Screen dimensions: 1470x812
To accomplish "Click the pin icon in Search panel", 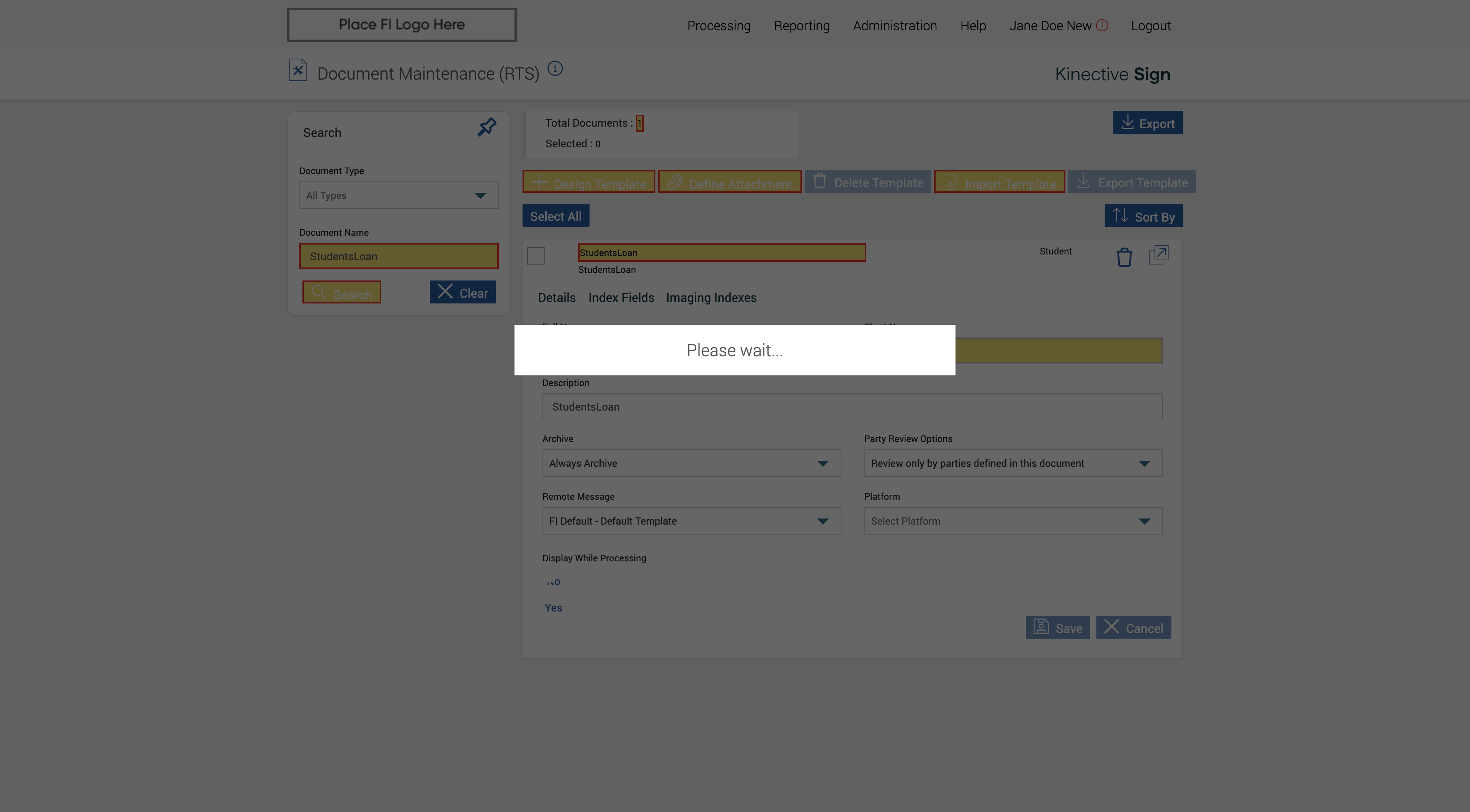I will (x=486, y=127).
